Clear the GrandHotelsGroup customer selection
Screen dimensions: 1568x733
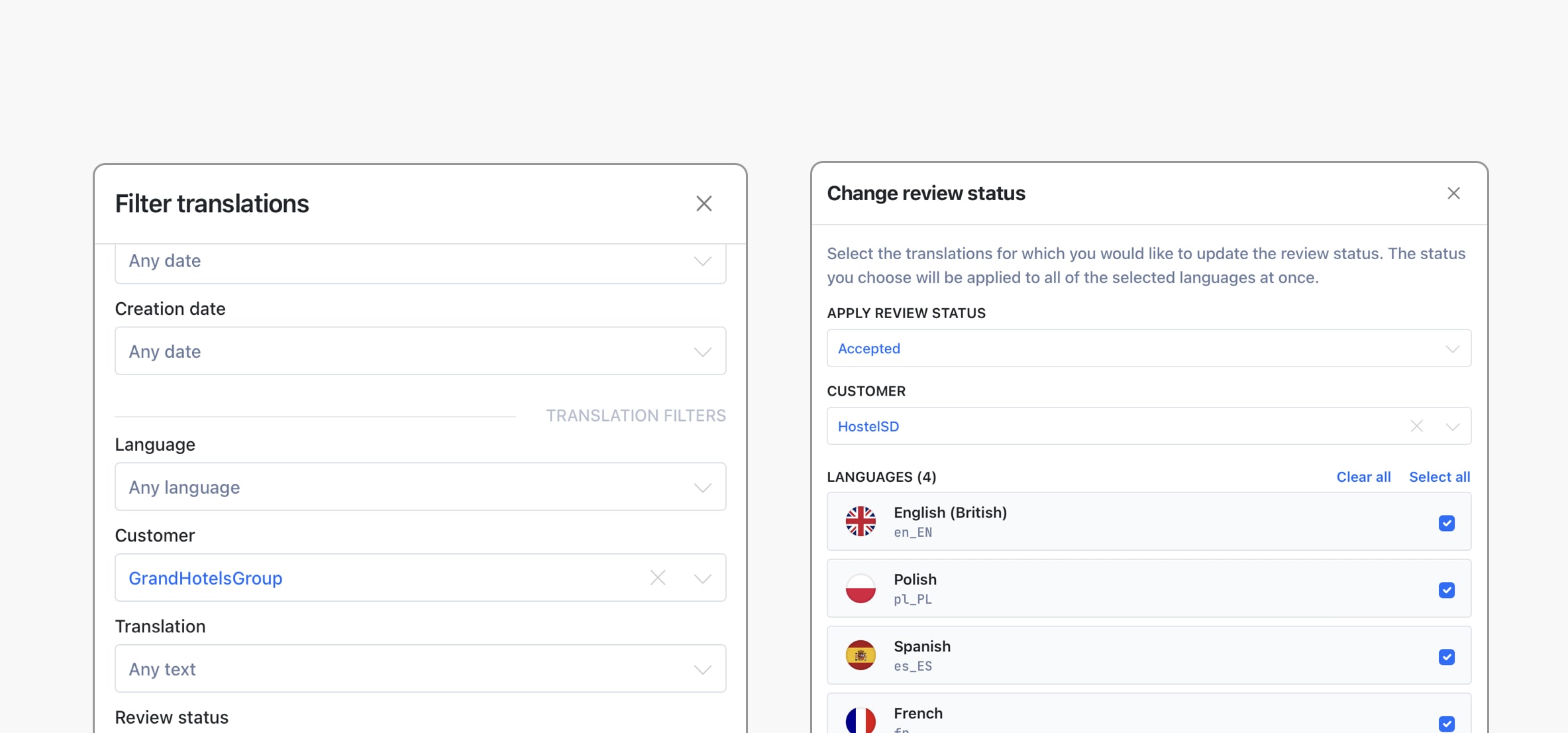click(656, 577)
